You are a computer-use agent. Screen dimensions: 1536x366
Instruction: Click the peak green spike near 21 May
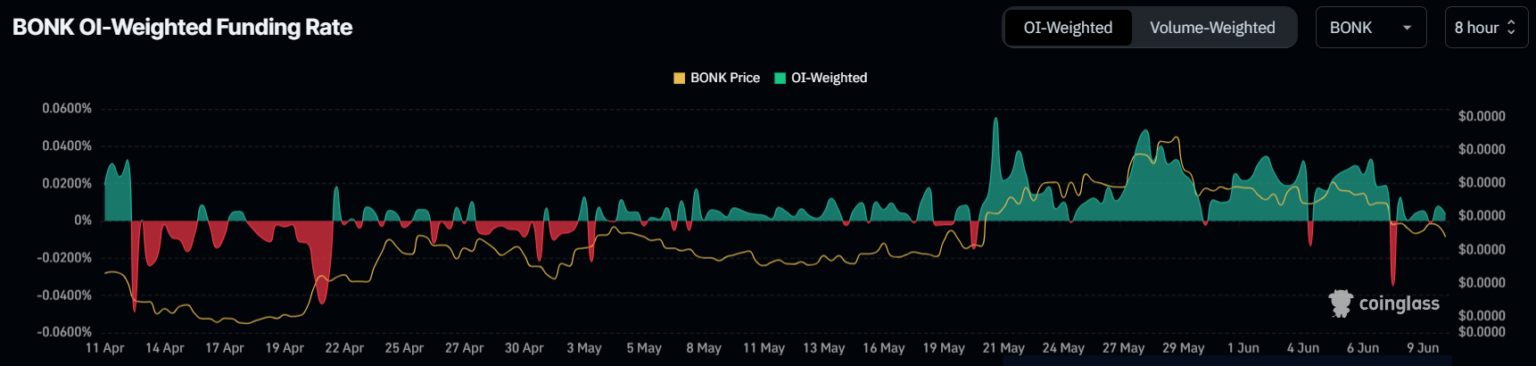[996, 120]
